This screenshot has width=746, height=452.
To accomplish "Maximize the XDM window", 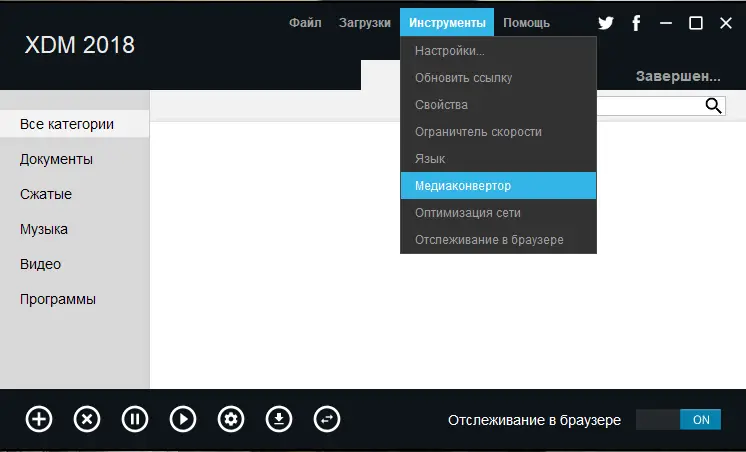I will coord(696,23).
